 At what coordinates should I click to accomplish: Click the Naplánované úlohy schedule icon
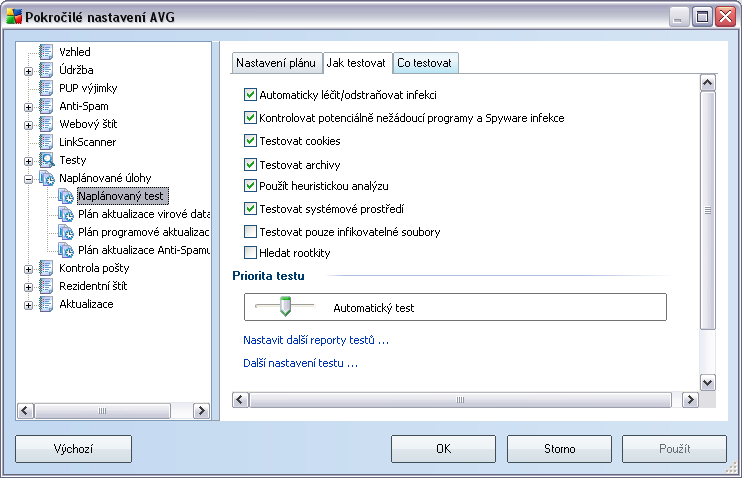coord(47,178)
